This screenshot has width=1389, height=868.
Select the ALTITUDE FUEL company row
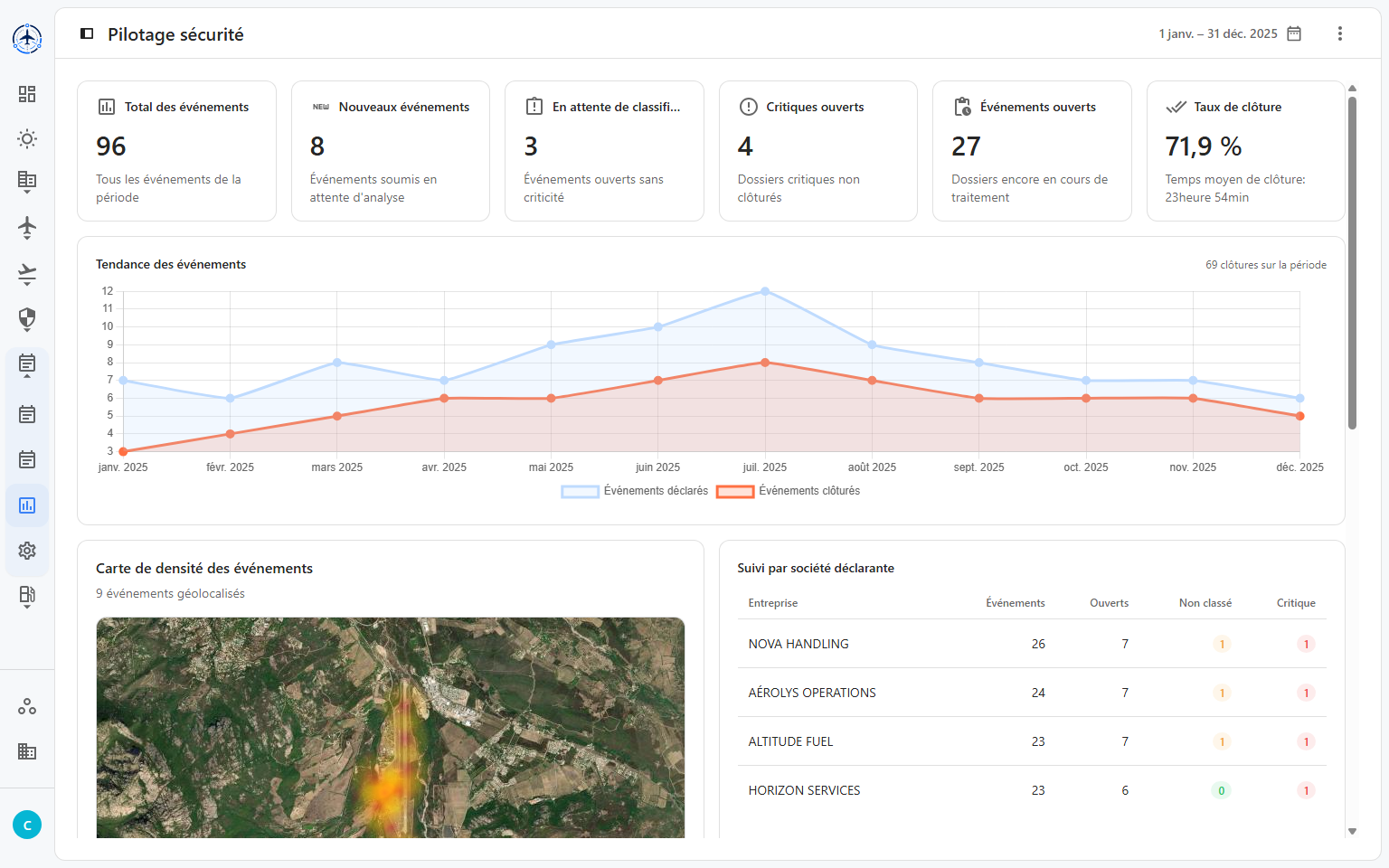pos(1032,741)
